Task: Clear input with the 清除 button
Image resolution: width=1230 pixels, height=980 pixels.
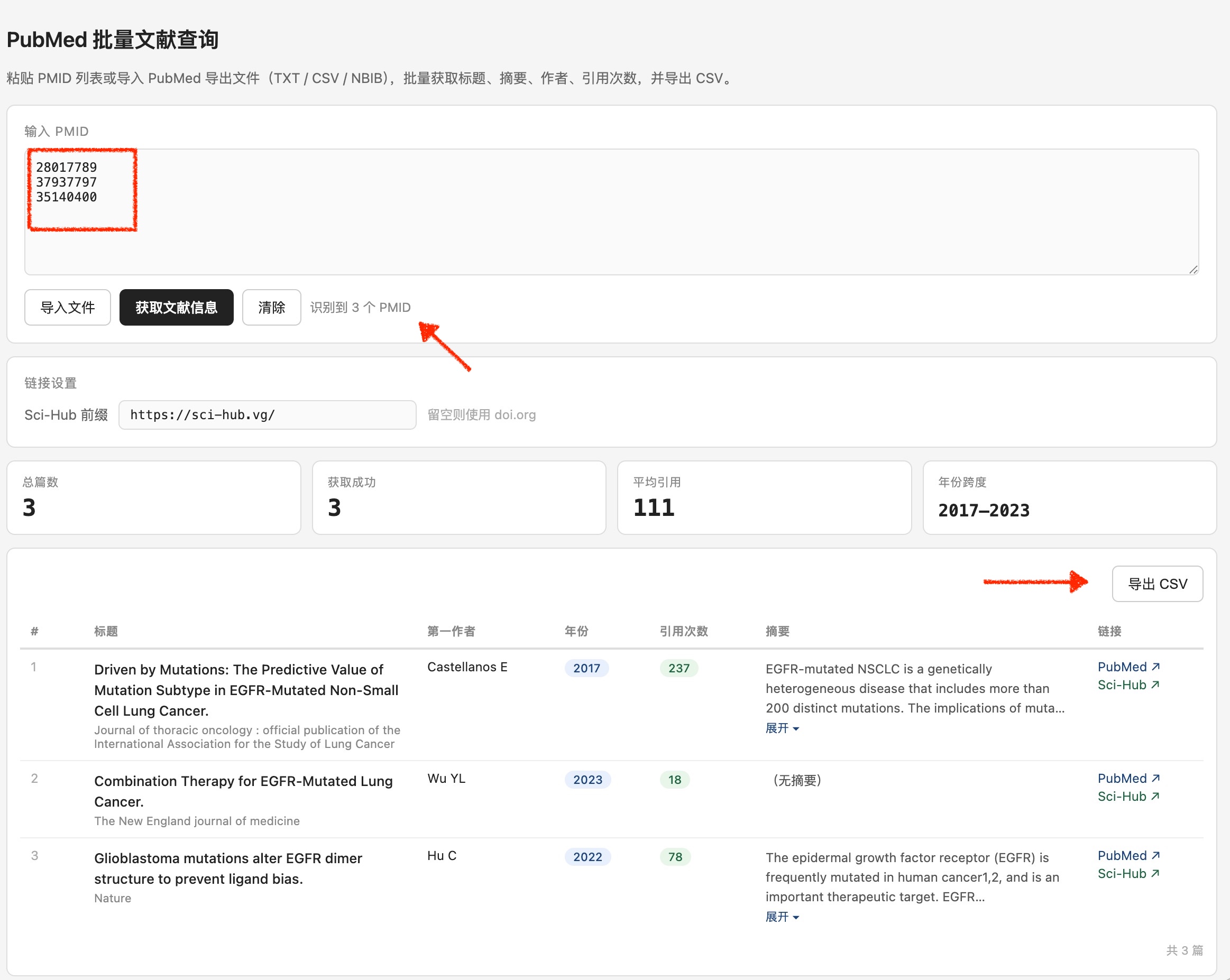Action: (271, 308)
